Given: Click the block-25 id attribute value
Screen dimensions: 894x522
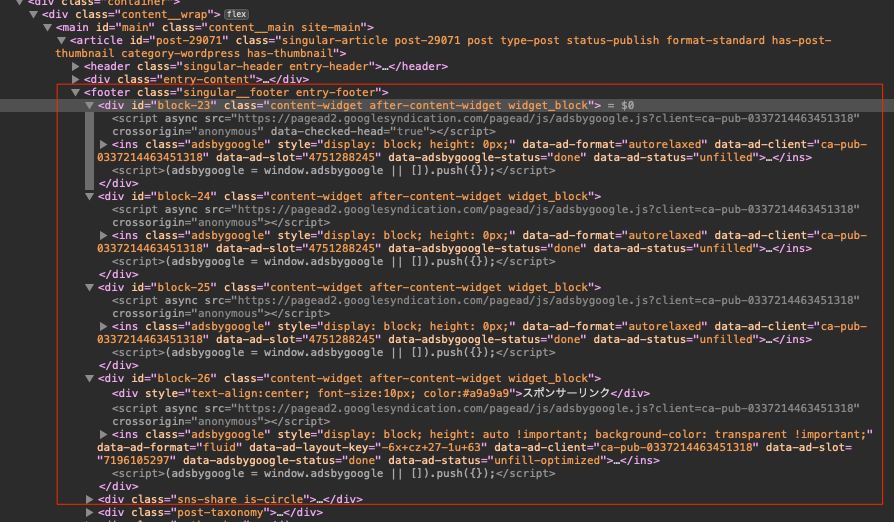Looking at the screenshot, I should [184, 288].
